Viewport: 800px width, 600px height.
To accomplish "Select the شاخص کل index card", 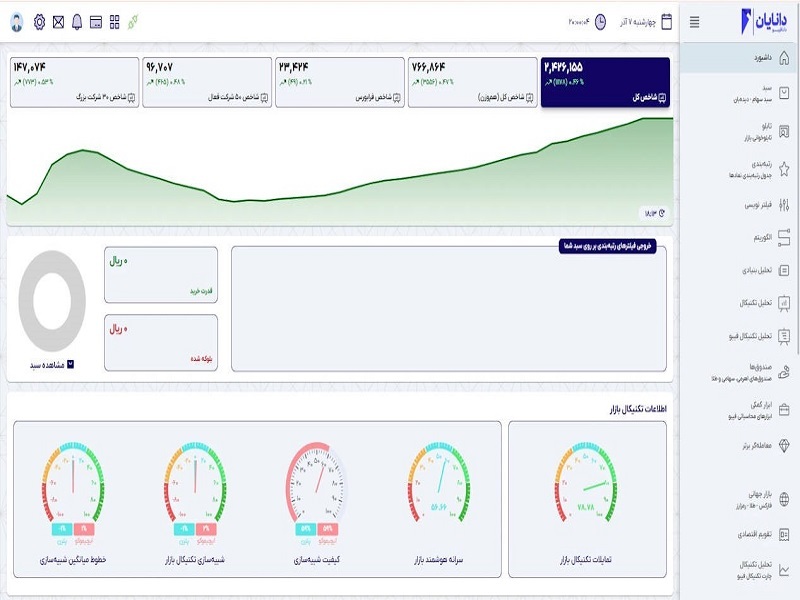I will point(605,82).
